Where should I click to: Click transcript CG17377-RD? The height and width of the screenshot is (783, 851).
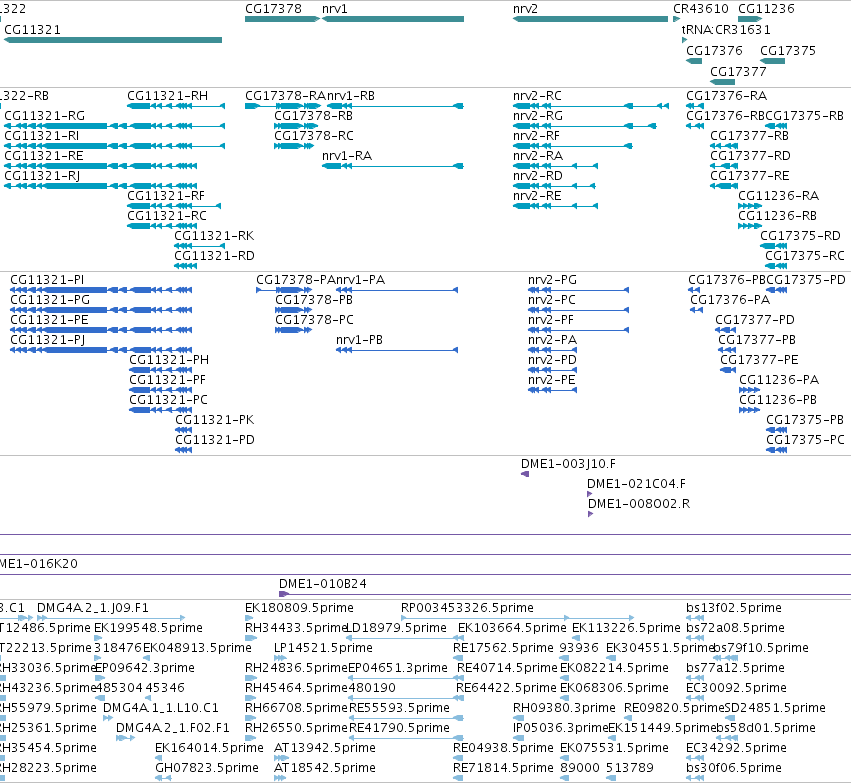click(x=750, y=156)
